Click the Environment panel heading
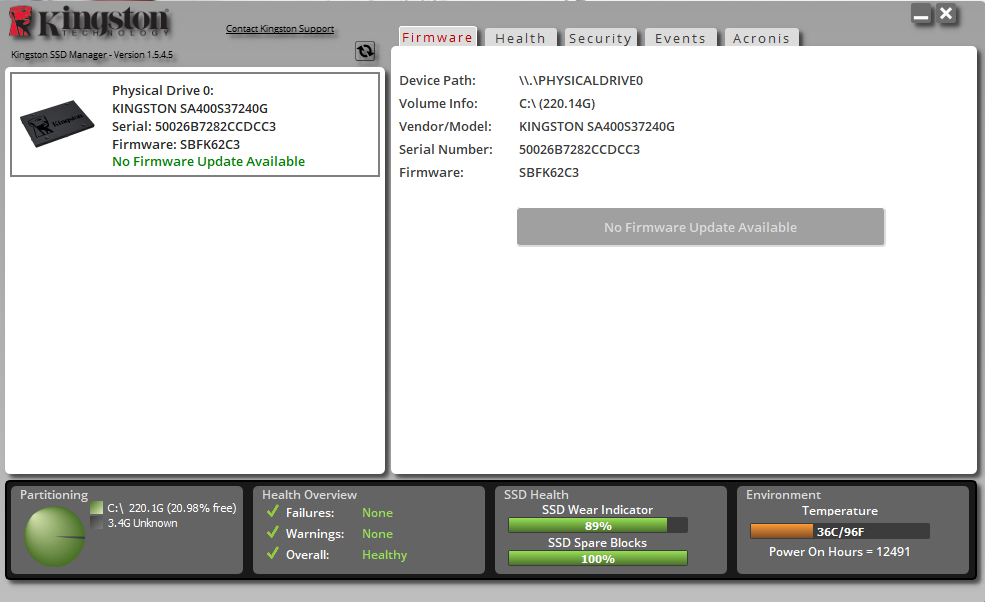Screen dimensions: 985x602 pos(783,495)
